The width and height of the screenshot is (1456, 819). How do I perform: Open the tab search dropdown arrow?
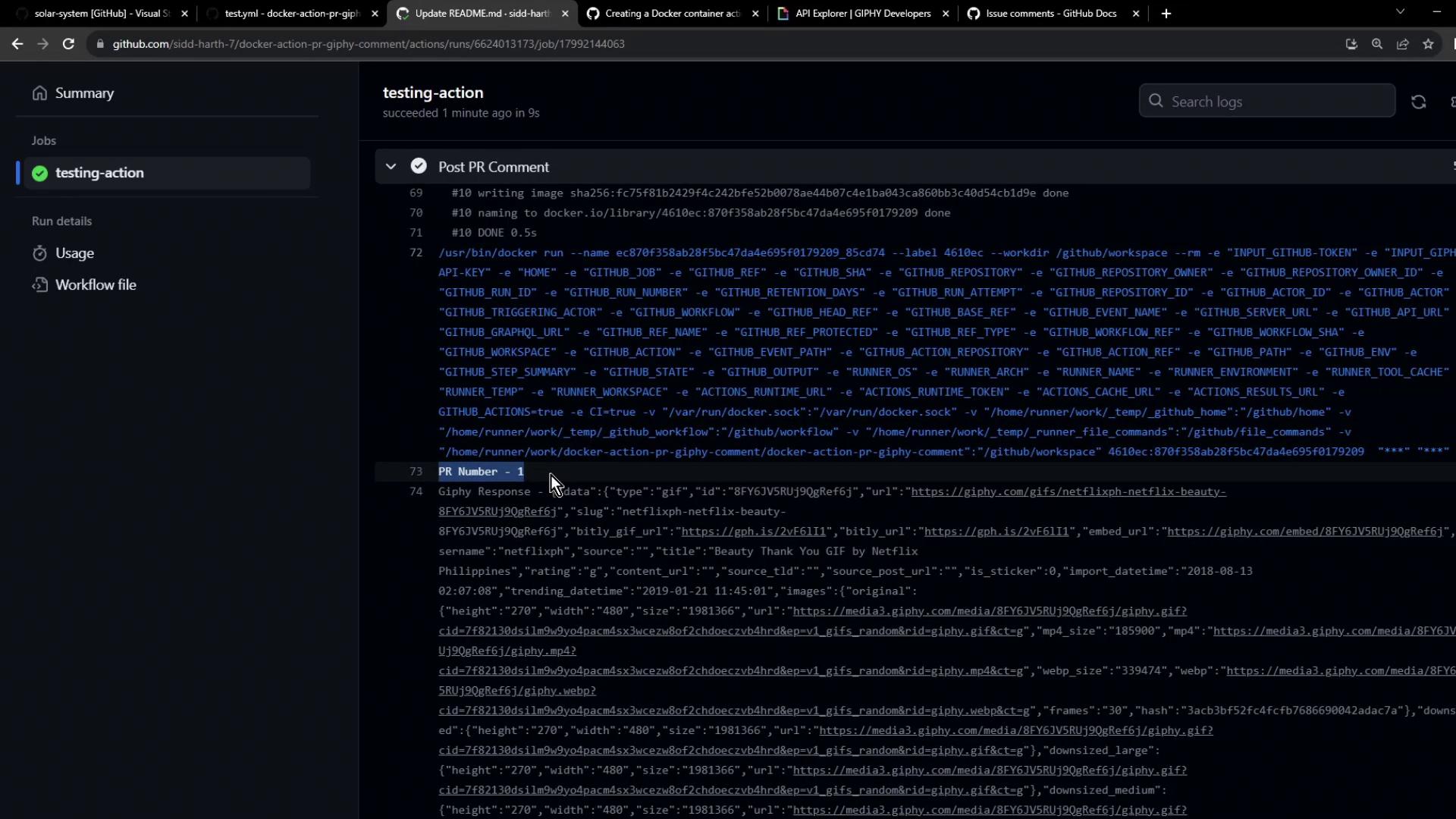point(1401,12)
